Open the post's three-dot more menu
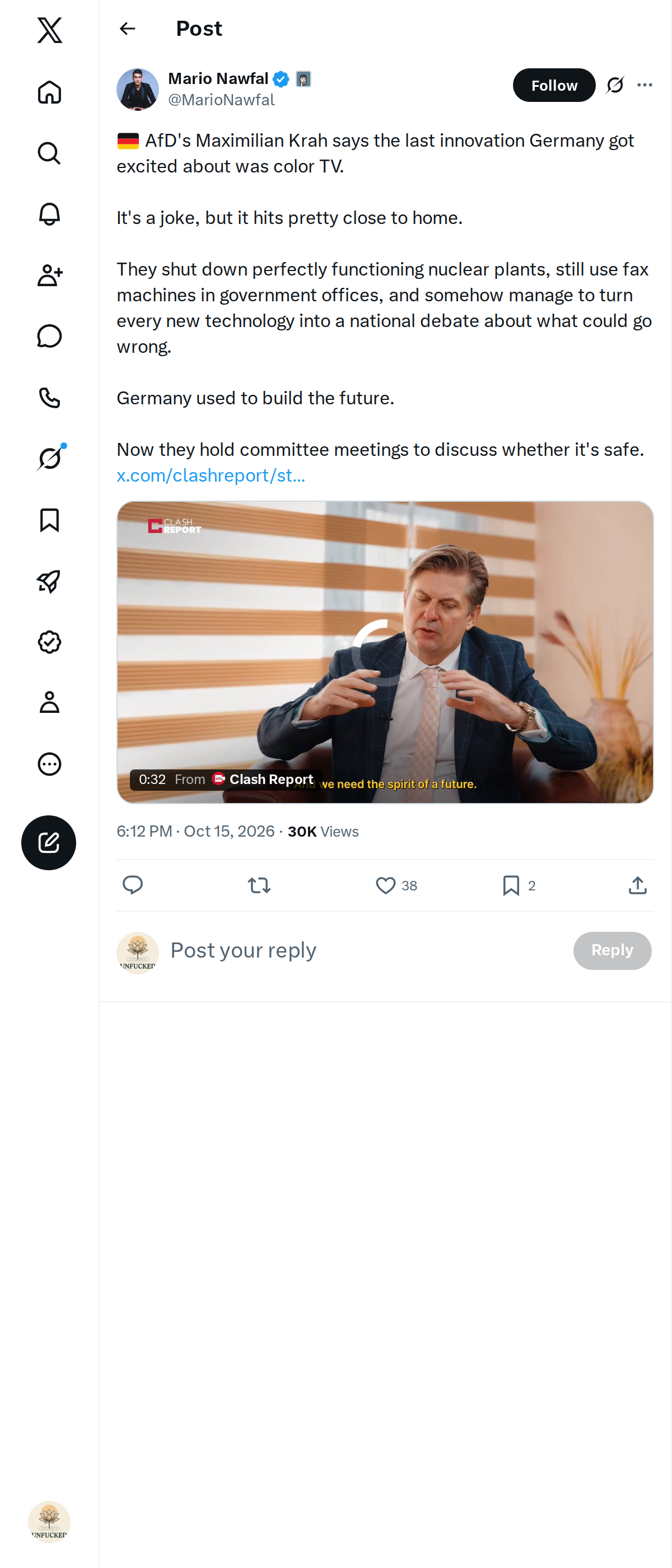The width and height of the screenshot is (672, 1568). 645,85
